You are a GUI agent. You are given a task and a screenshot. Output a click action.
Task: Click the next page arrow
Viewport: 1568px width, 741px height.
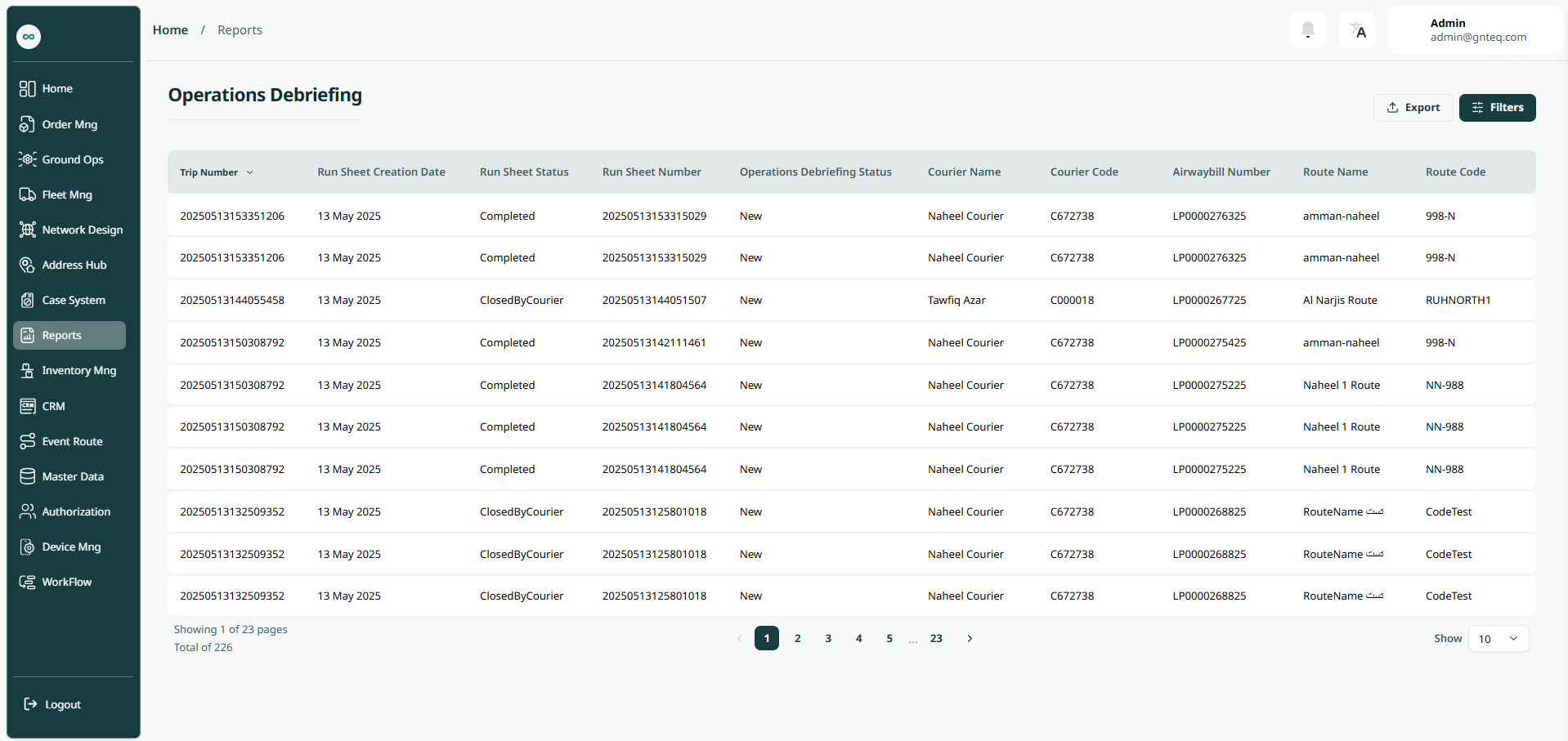coord(970,639)
